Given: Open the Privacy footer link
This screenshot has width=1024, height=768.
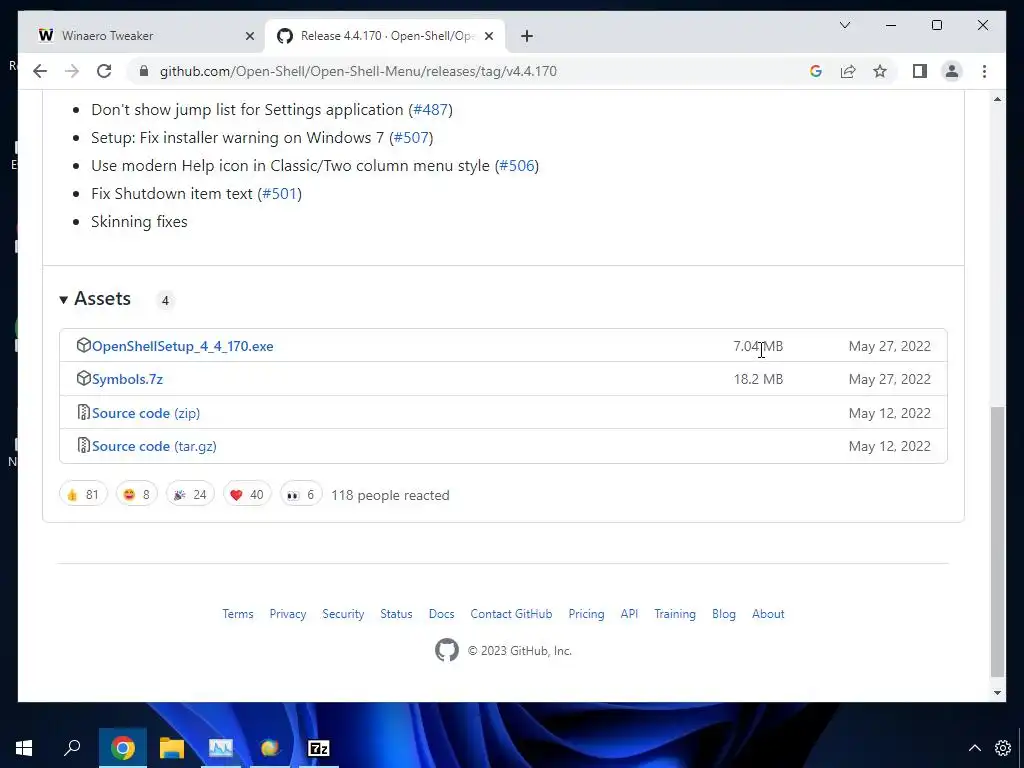Looking at the screenshot, I should click(x=288, y=614).
